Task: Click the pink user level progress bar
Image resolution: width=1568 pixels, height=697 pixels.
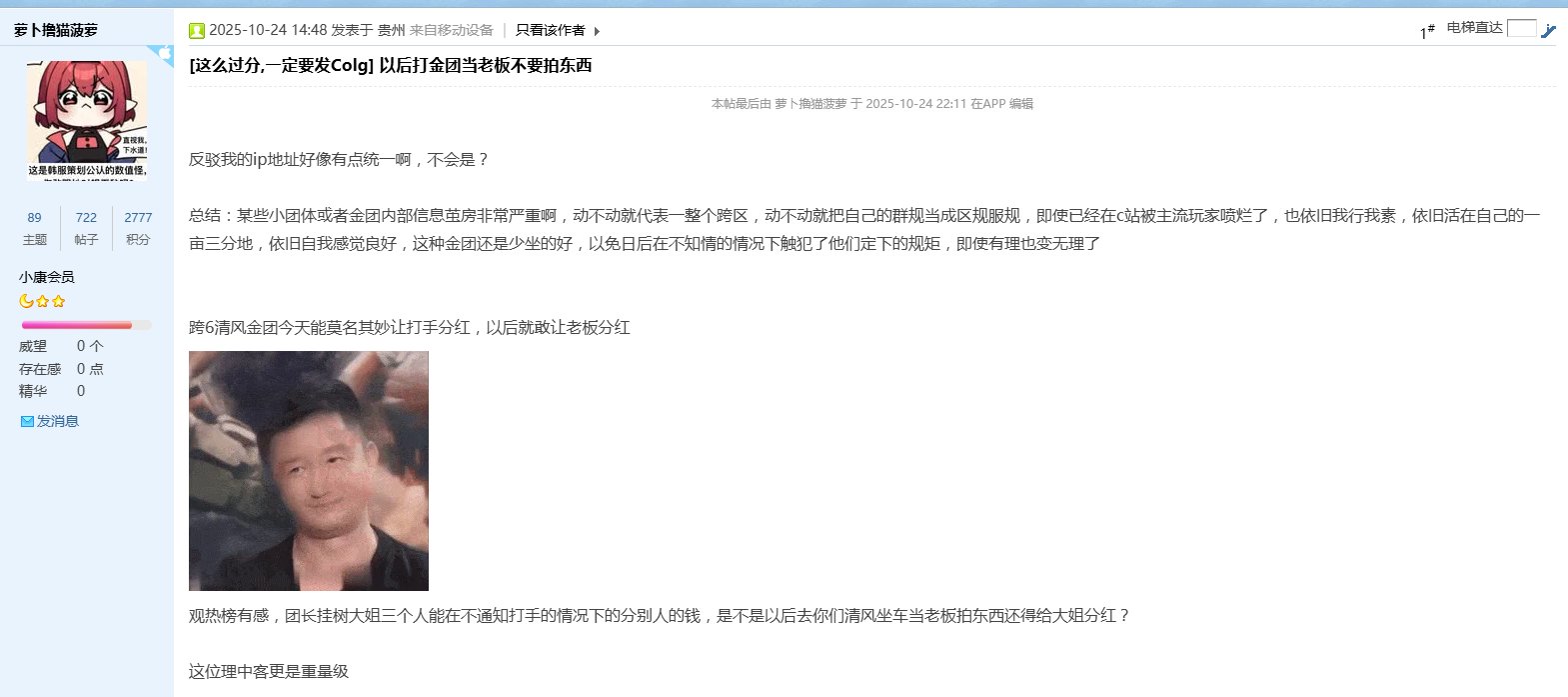Action: [86, 325]
